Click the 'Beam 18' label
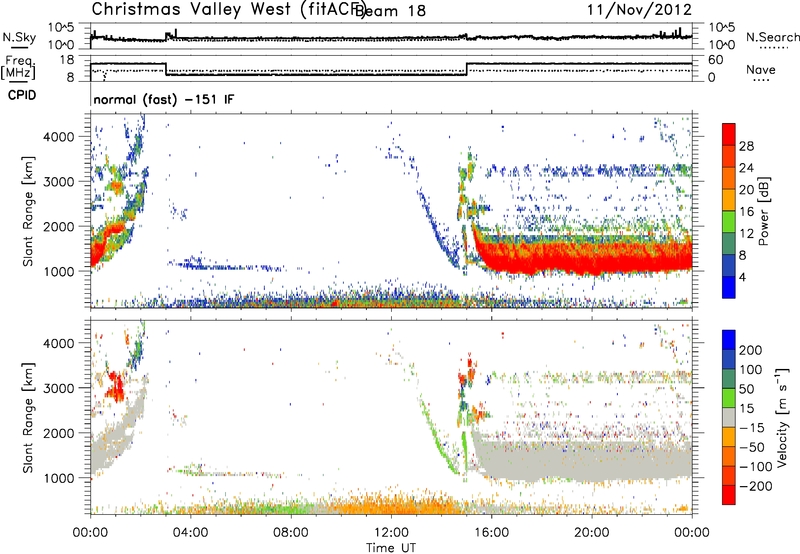The image size is (800, 554). point(390,10)
